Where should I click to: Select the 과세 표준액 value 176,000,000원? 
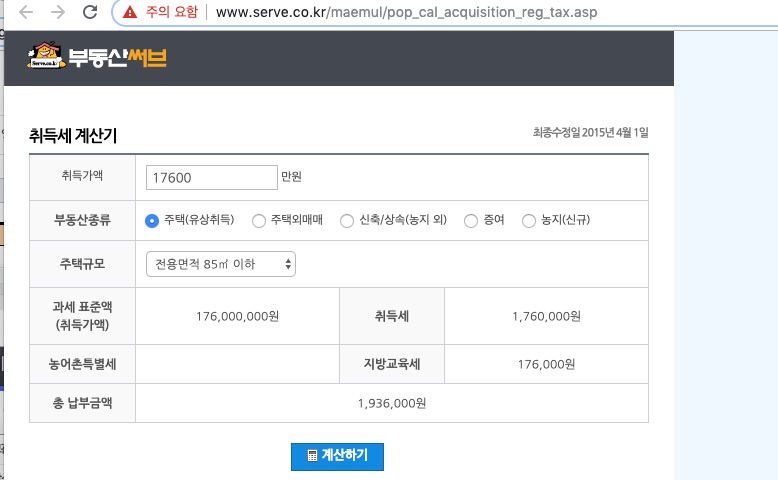(237, 316)
